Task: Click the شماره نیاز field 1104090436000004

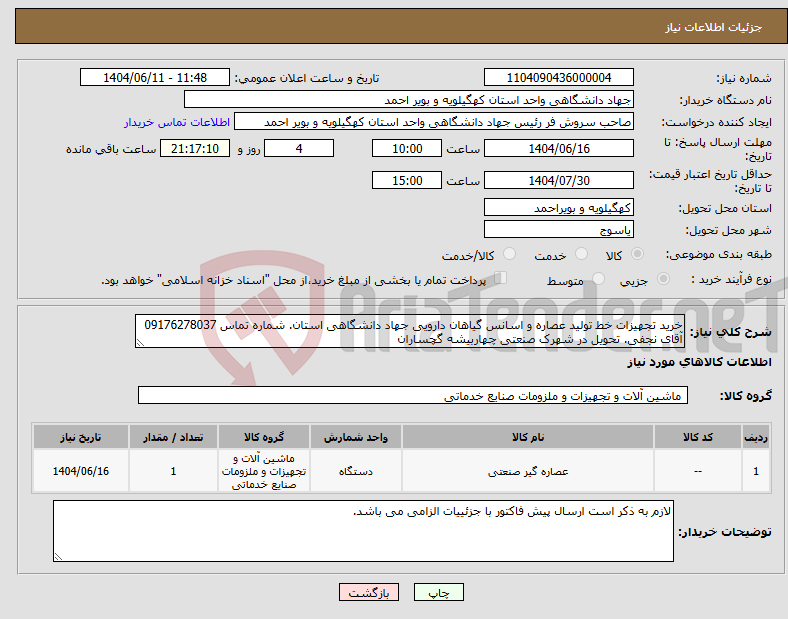Action: 558,77
